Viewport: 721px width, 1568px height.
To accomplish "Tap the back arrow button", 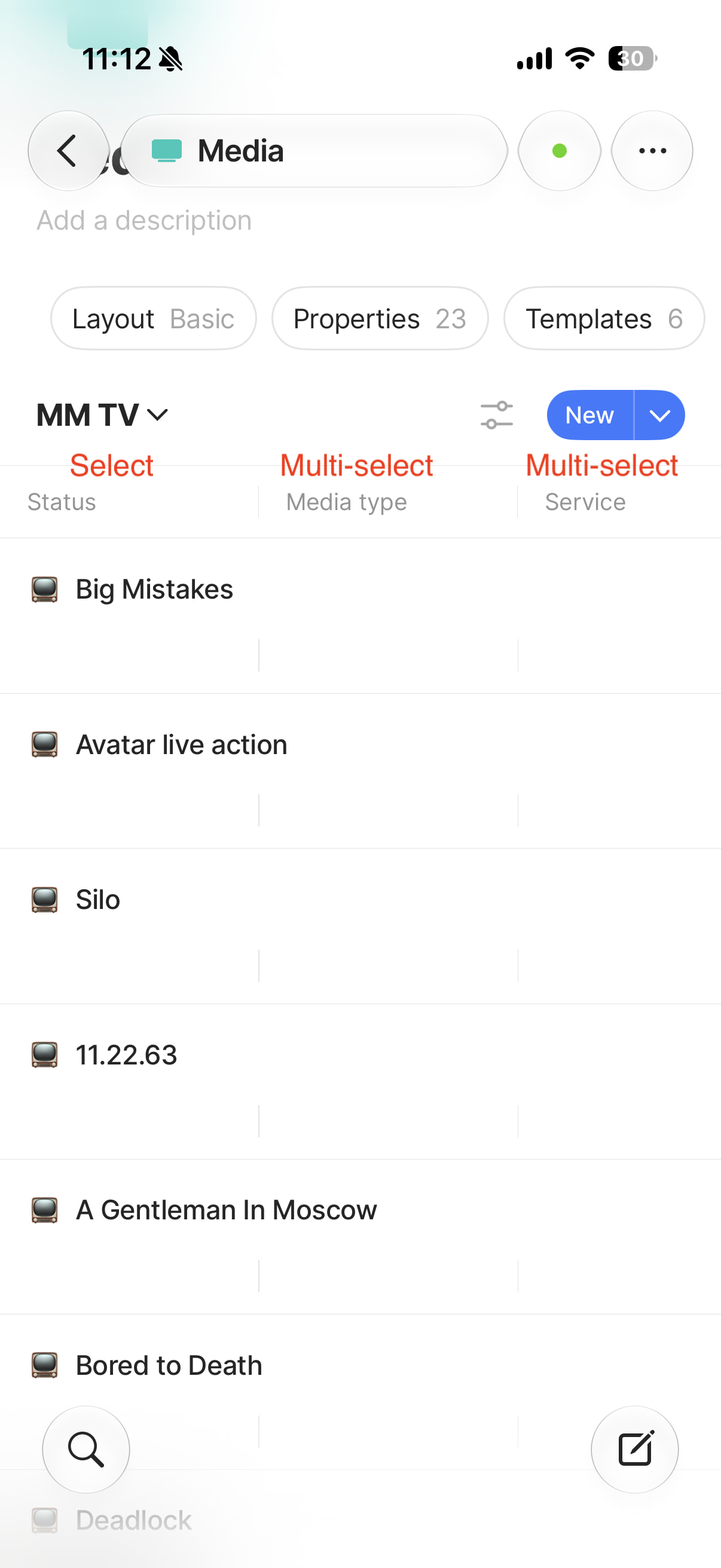I will 68,150.
